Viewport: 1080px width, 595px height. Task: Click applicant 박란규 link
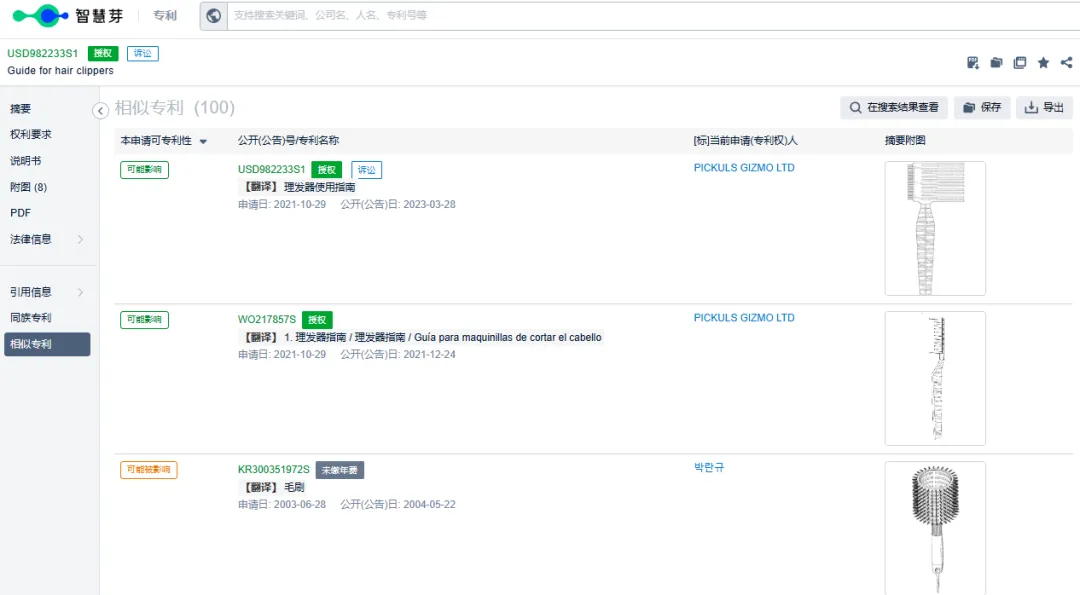point(709,467)
